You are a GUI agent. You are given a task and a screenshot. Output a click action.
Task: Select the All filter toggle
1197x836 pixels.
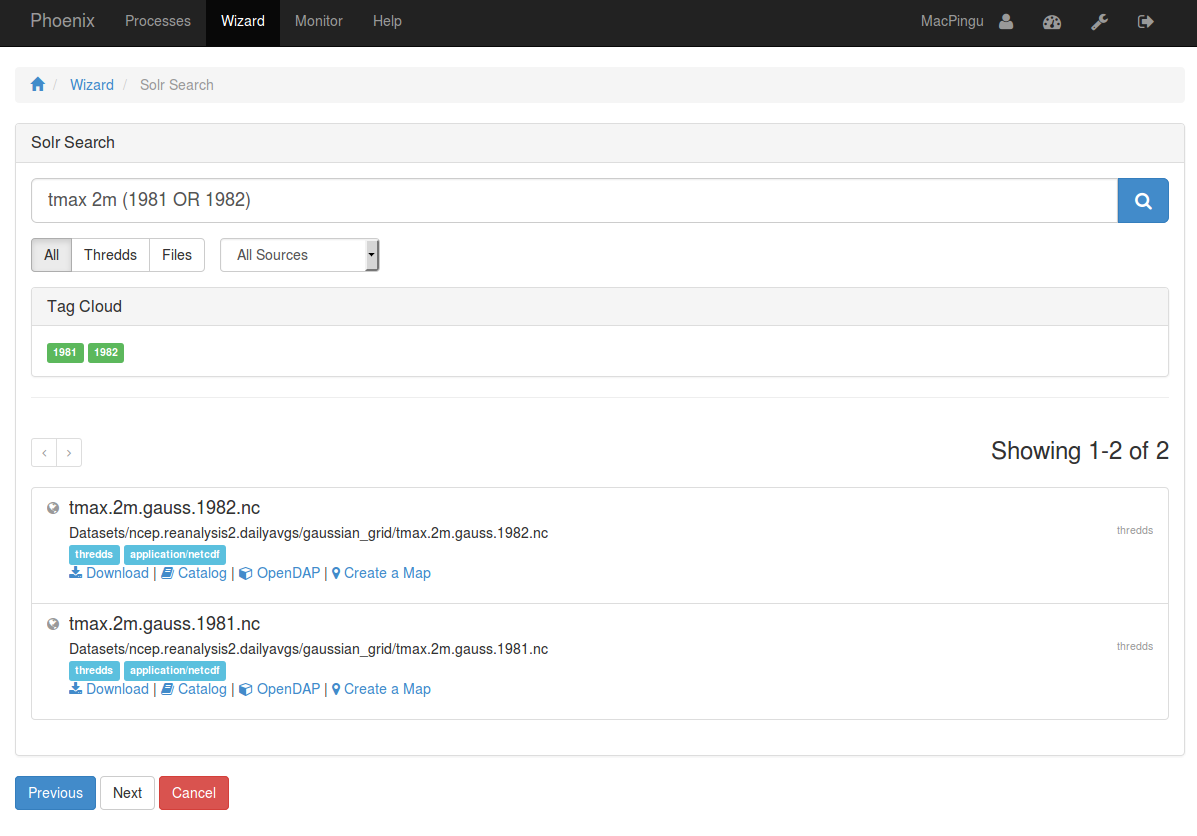click(51, 255)
